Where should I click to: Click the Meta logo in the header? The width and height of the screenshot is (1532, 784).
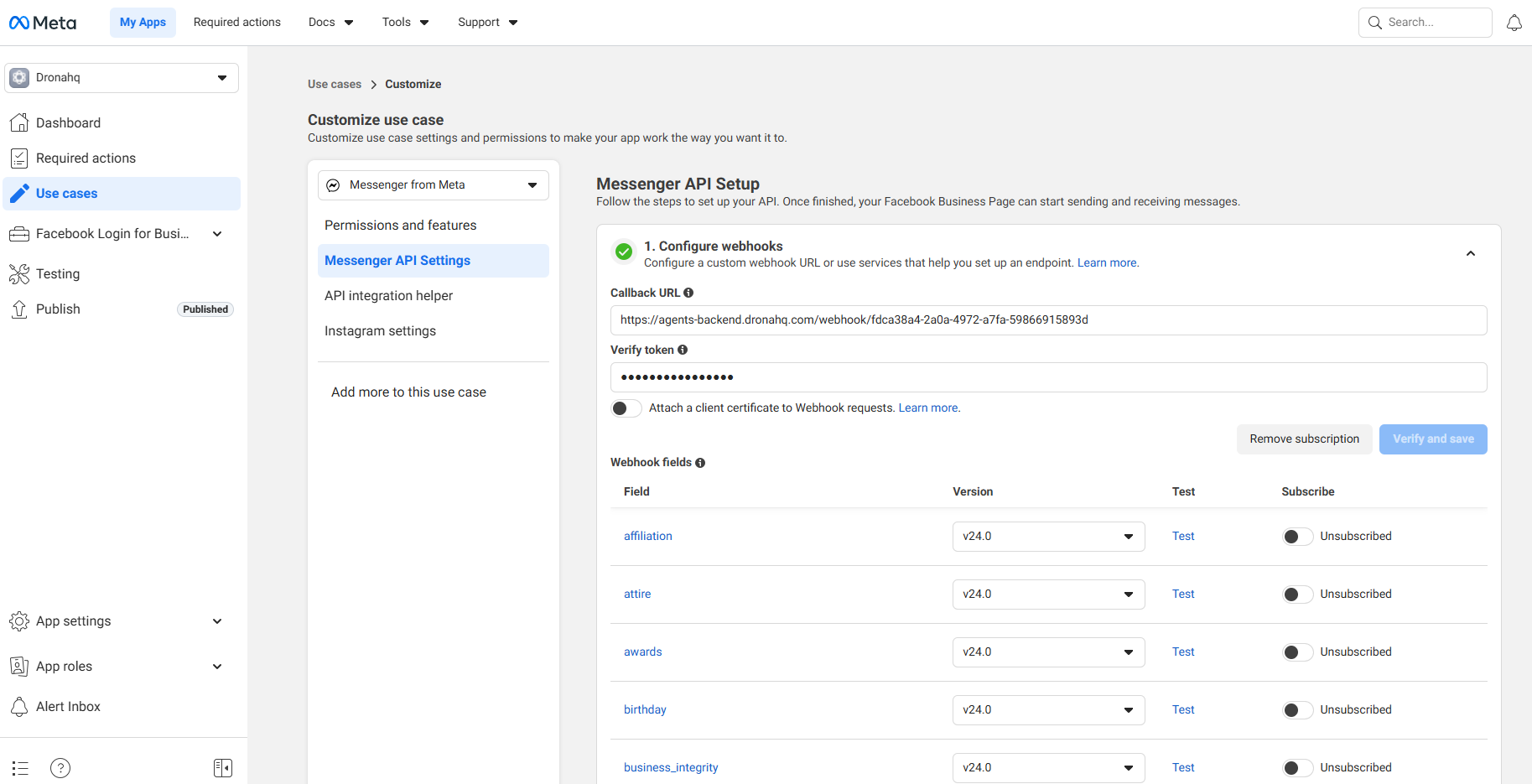(x=41, y=22)
